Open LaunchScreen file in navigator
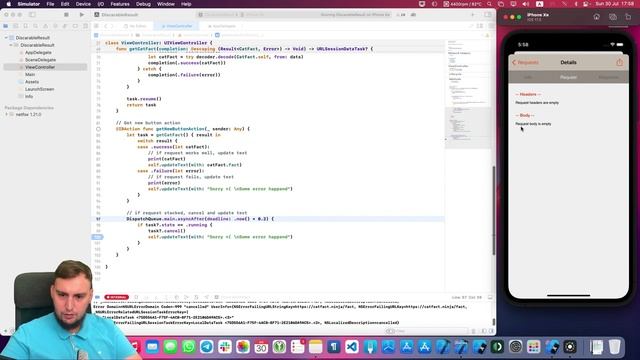The height and width of the screenshot is (360, 640). click(x=39, y=89)
